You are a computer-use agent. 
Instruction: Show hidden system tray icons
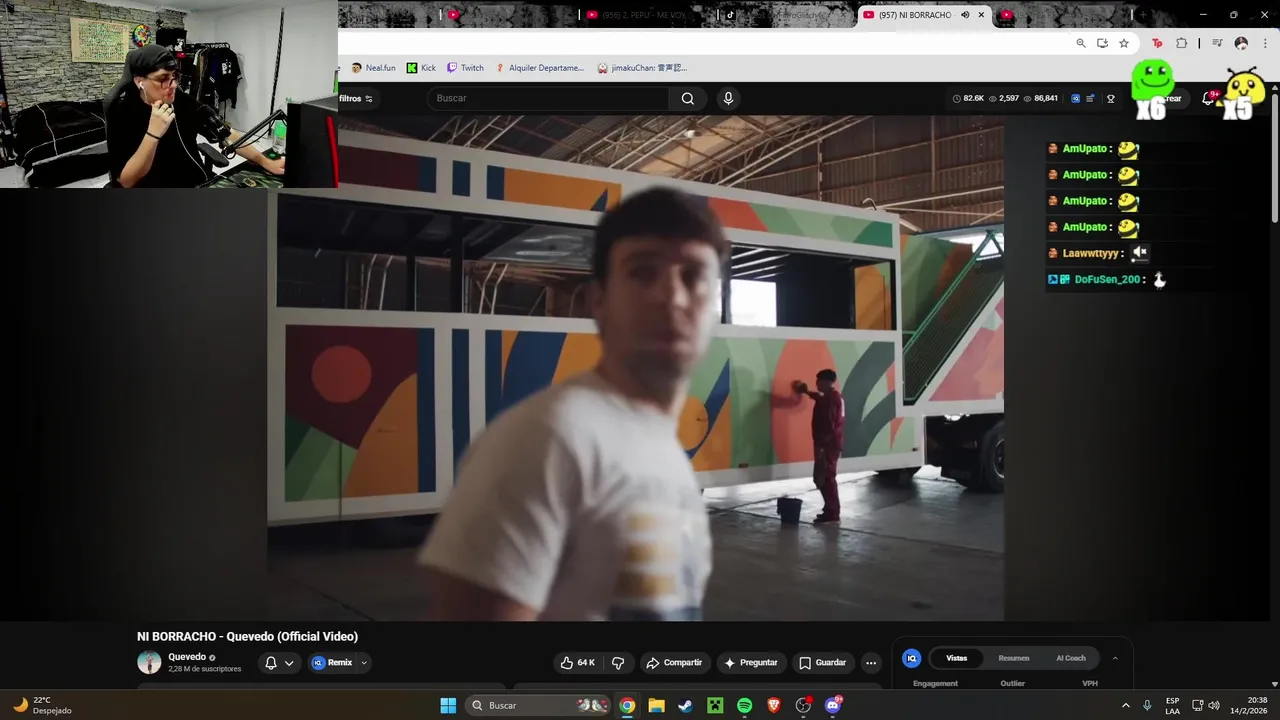coord(1125,705)
